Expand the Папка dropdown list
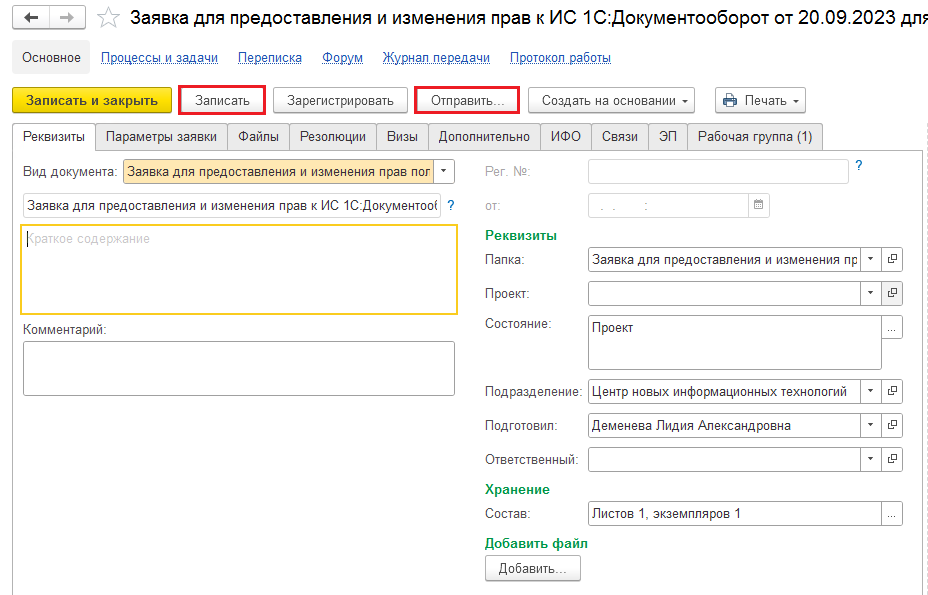The width and height of the screenshot is (928, 595). pyautogui.click(x=870, y=259)
